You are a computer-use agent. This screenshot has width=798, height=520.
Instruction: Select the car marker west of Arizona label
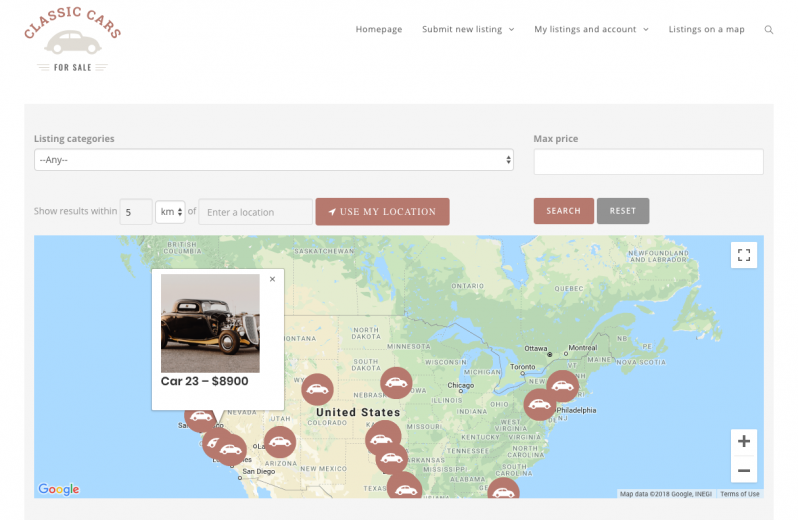coord(231,450)
